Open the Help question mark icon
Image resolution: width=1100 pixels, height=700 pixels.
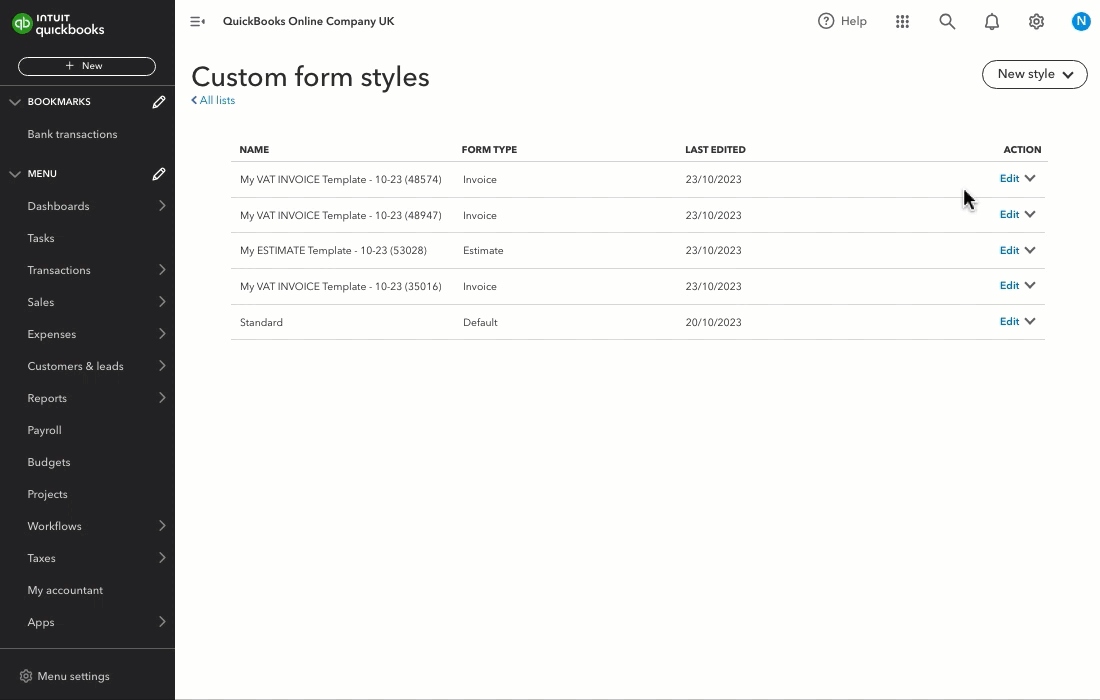click(x=826, y=21)
